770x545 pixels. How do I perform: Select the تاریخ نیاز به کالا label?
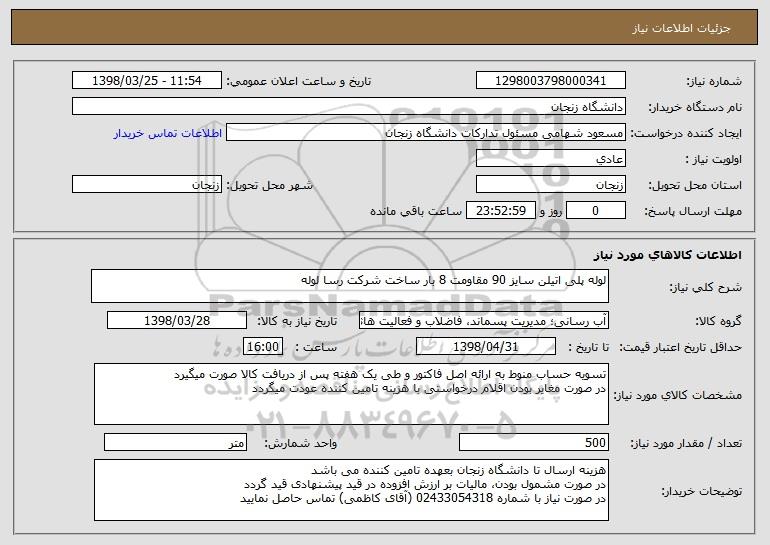point(297,321)
